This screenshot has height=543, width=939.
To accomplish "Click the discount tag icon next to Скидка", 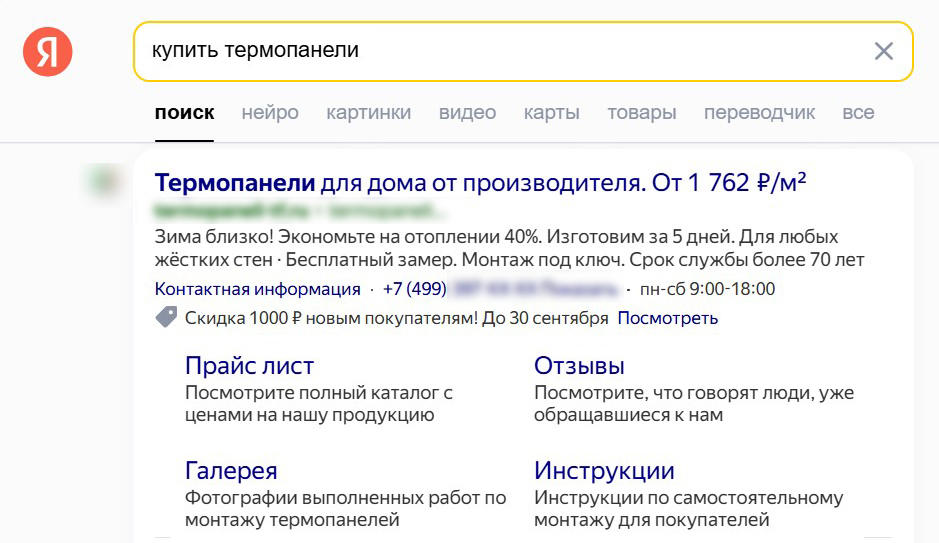I will pos(166,318).
